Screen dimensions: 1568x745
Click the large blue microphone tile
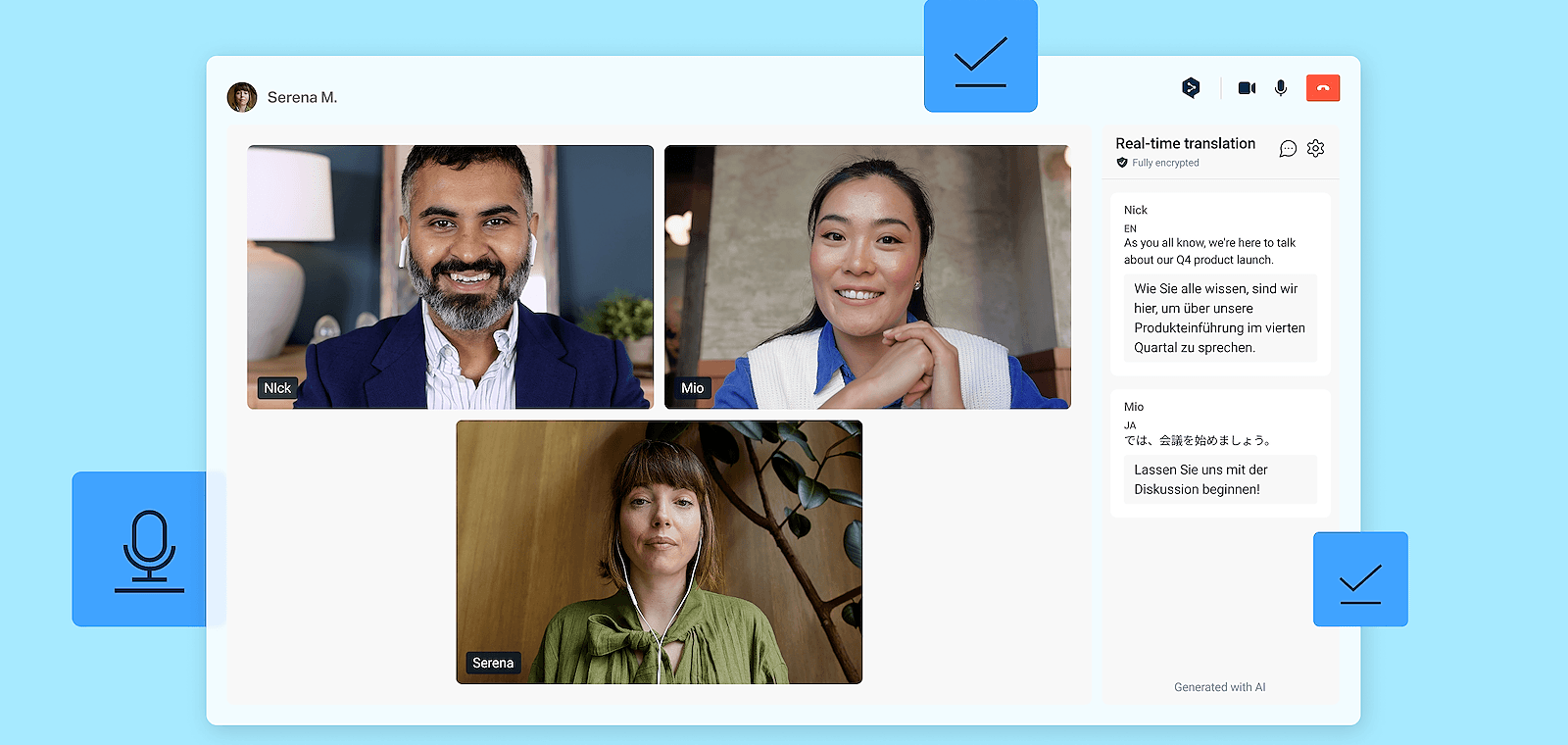(149, 549)
